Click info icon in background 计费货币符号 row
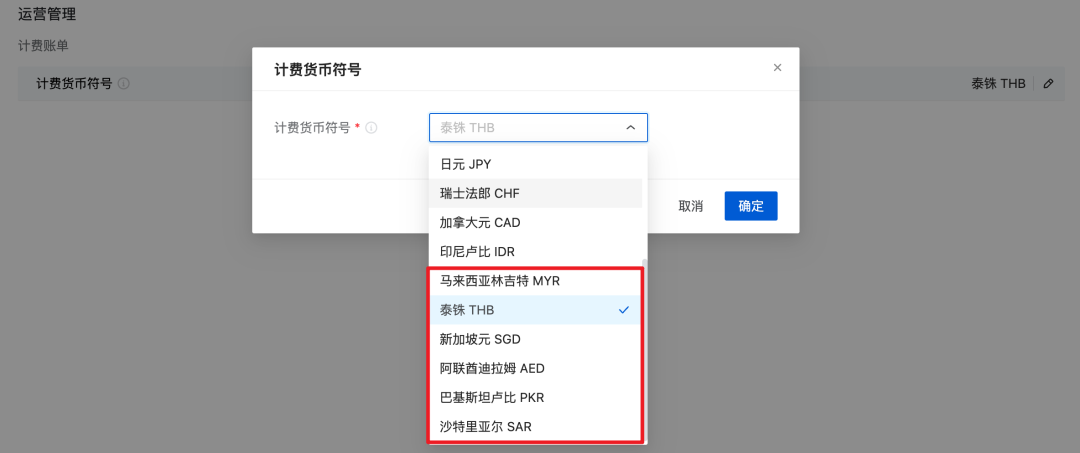Image resolution: width=1080 pixels, height=453 pixels. pos(123,83)
